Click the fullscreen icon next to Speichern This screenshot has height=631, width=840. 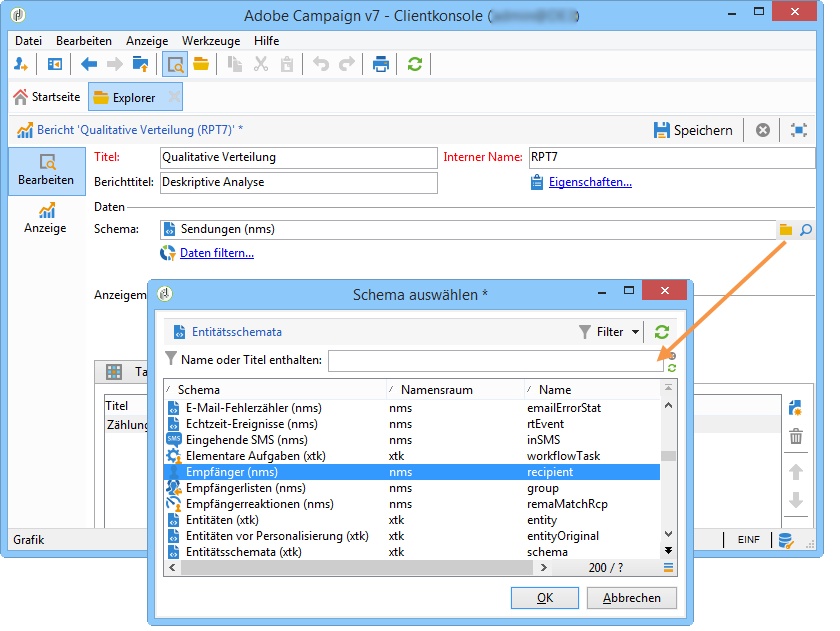click(x=799, y=130)
